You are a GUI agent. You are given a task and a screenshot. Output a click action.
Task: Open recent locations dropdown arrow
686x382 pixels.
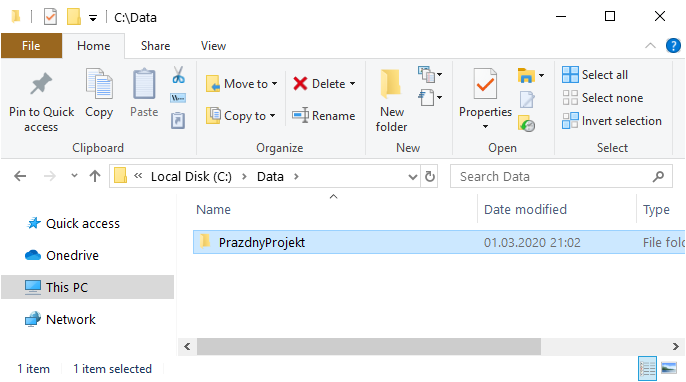point(74,176)
